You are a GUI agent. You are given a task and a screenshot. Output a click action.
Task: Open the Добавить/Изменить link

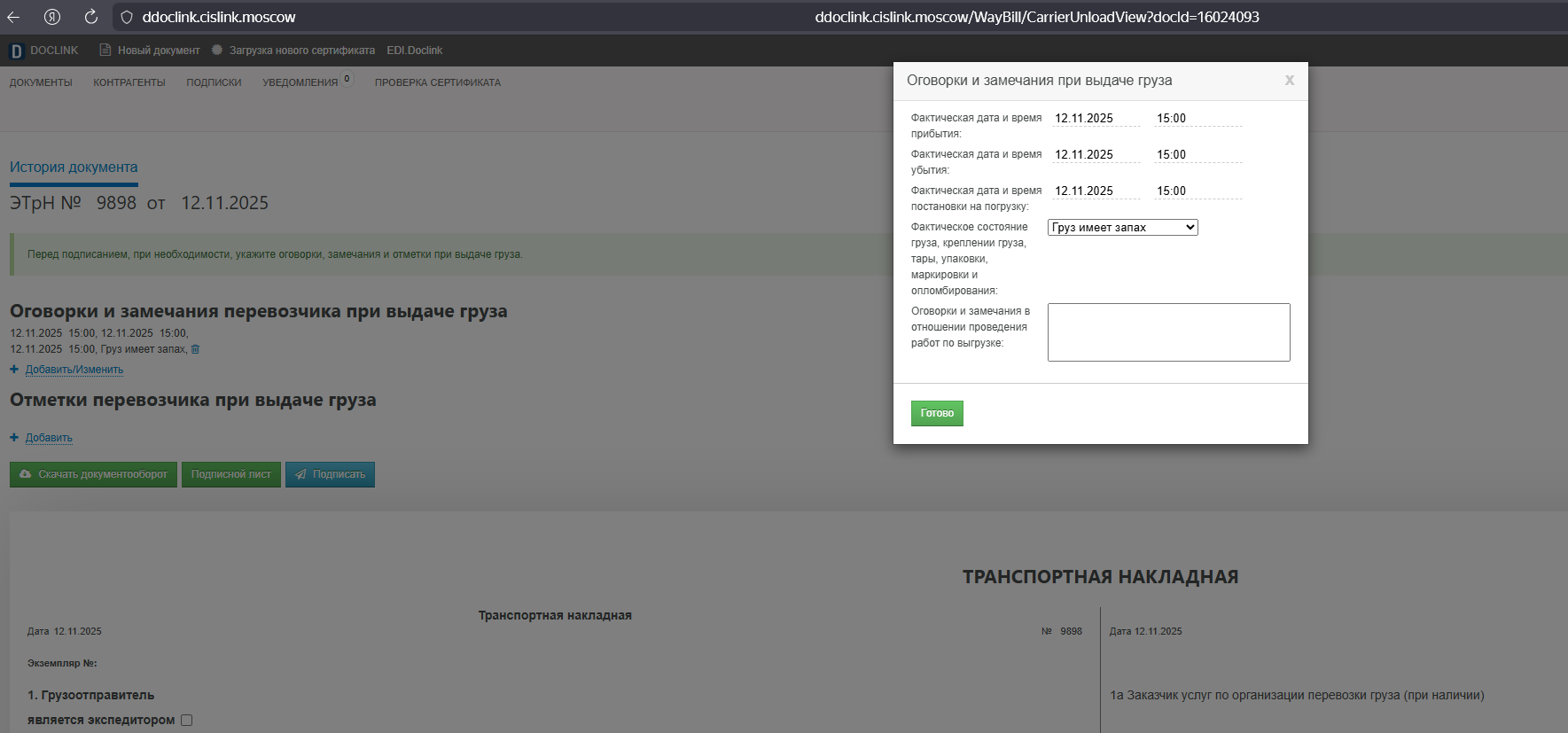74,370
